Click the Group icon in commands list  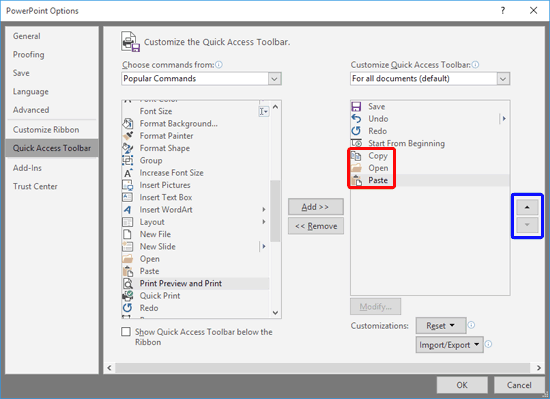click(x=127, y=160)
